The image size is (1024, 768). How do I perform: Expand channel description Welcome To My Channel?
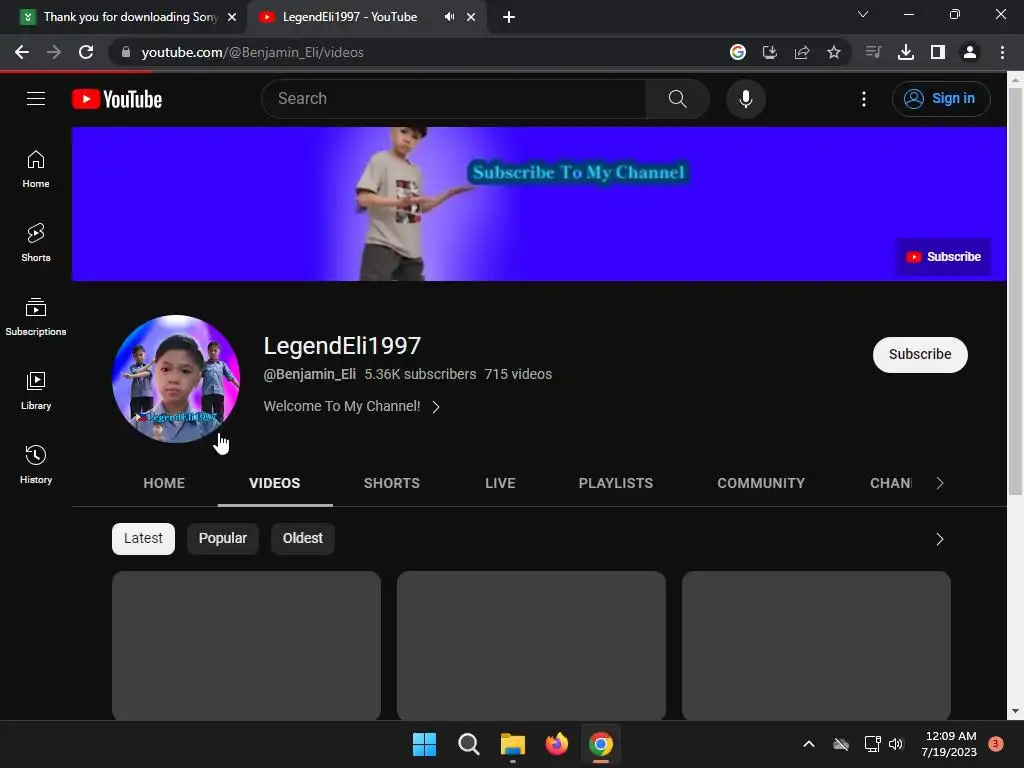click(351, 406)
